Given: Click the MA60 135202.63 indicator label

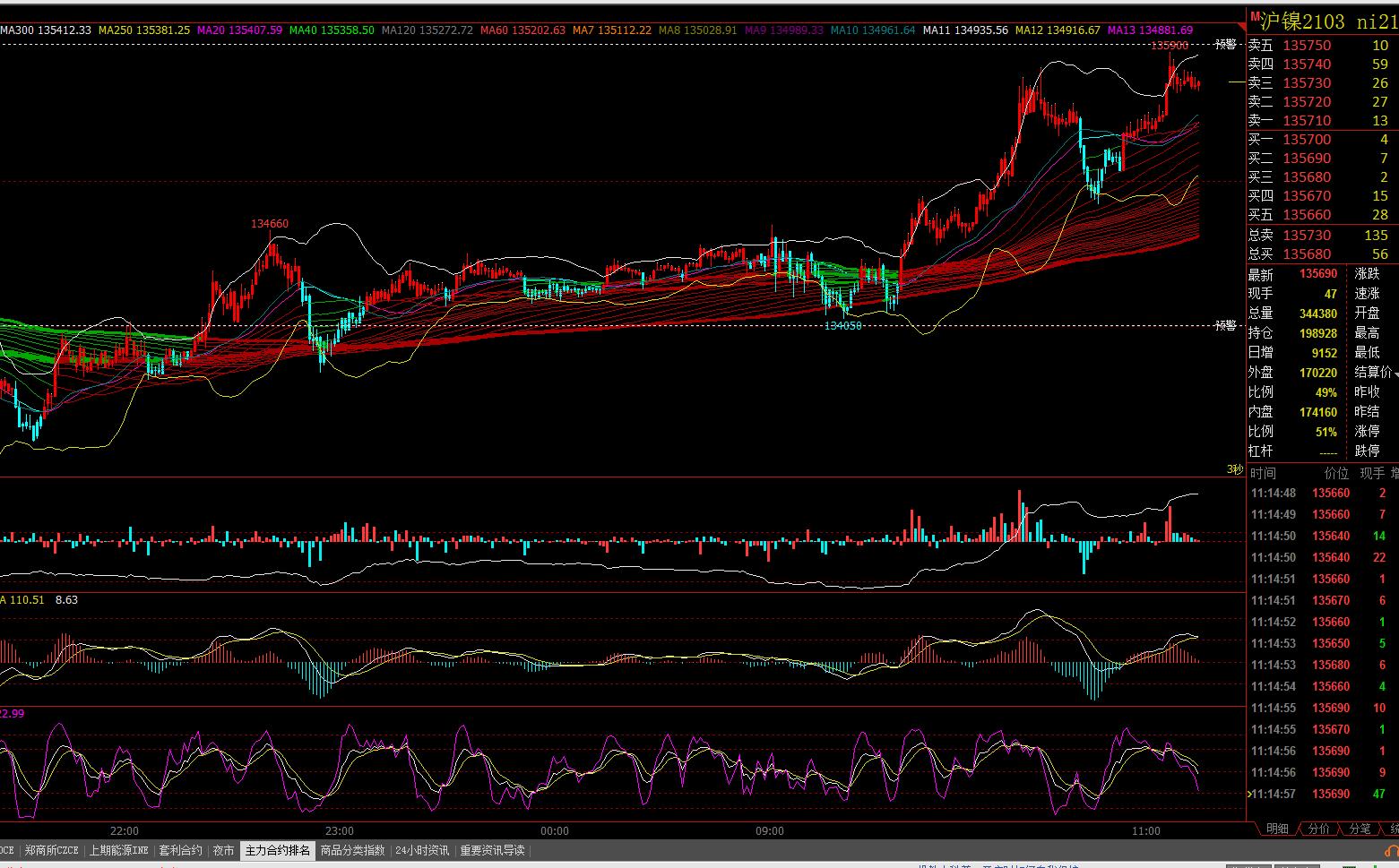Looking at the screenshot, I should tap(522, 30).
